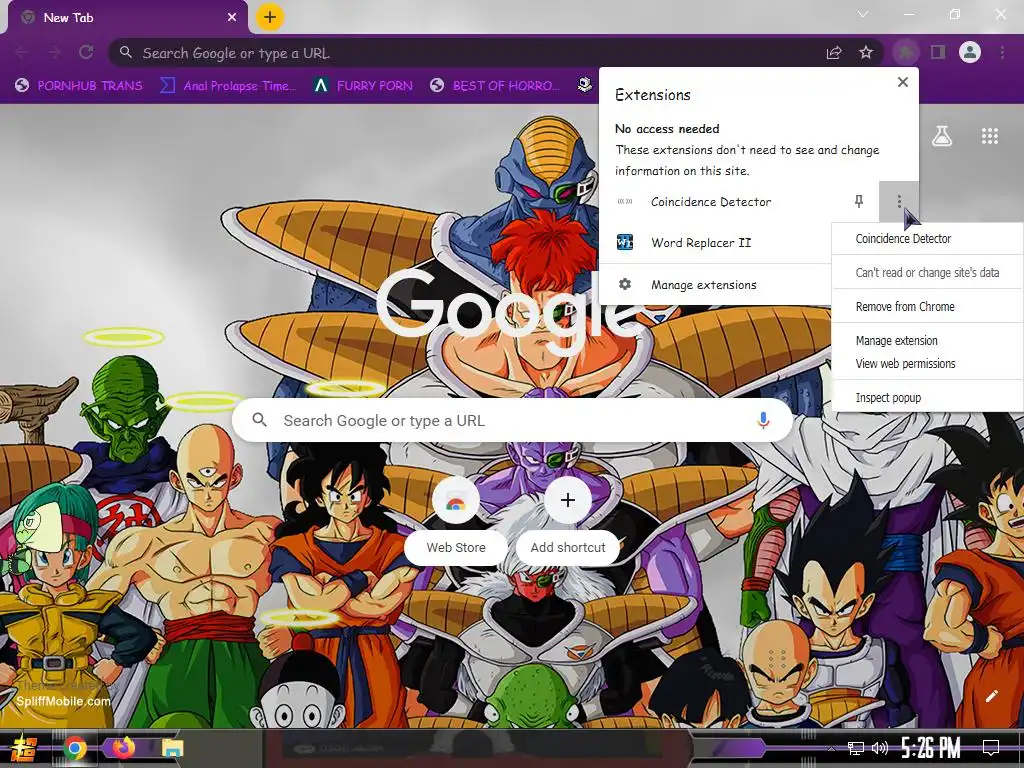Open the Chrome Labs flask icon
The width and height of the screenshot is (1024, 768).
pyautogui.click(x=942, y=136)
